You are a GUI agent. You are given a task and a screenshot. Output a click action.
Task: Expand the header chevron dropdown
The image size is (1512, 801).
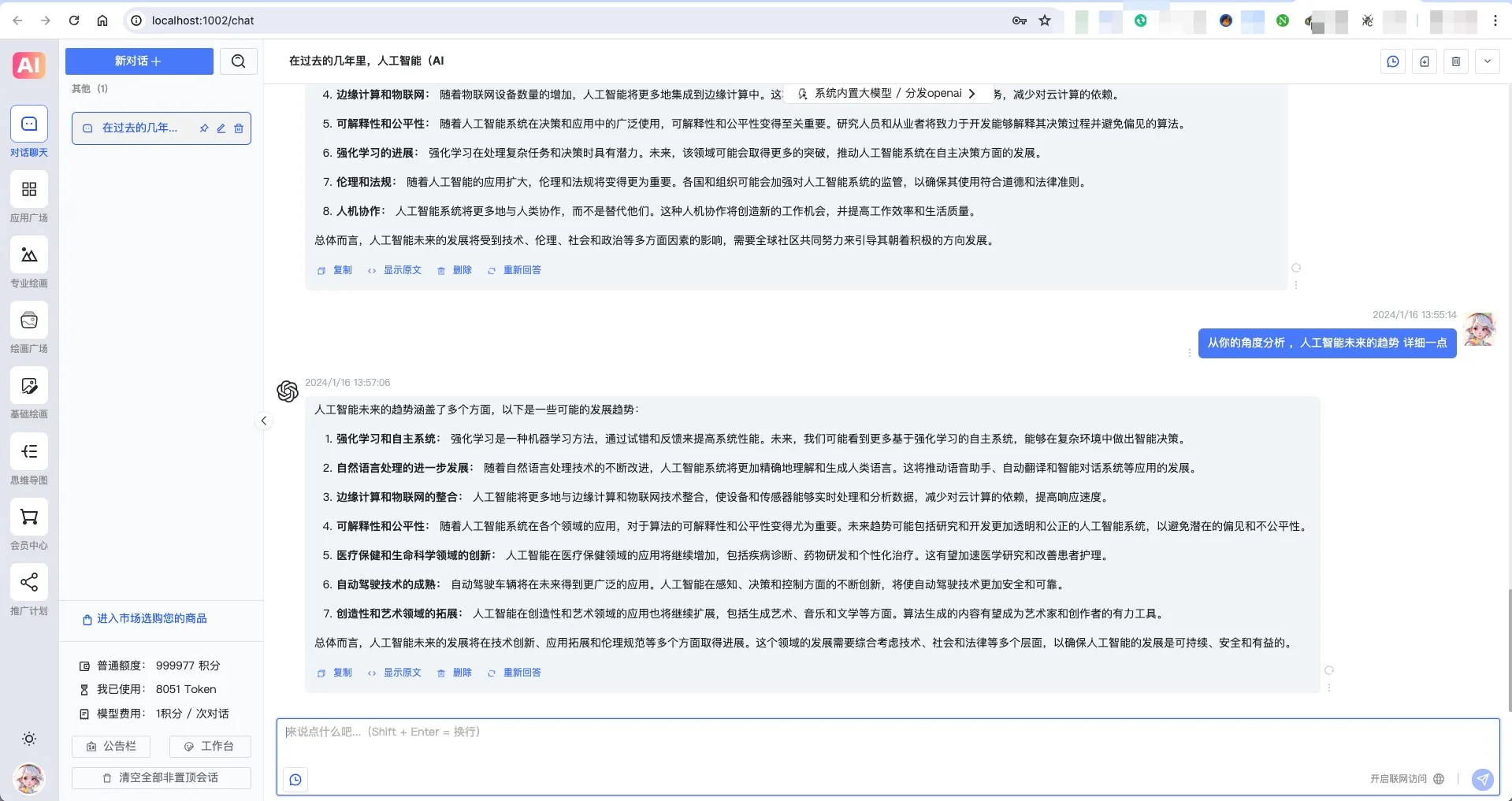1488,61
